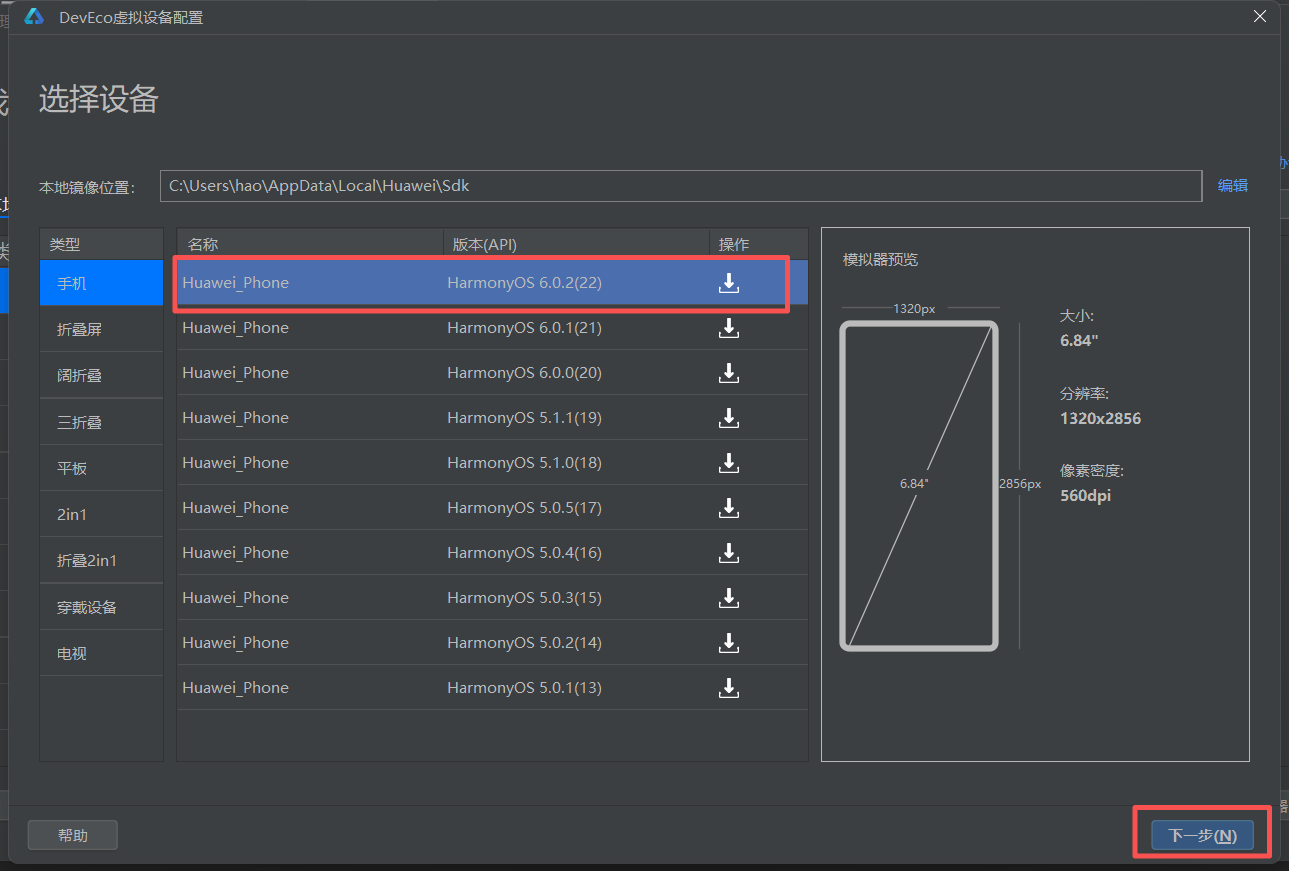Select Huawei_Phone row for HarmonyOS 5.0.2(14)

(492, 643)
